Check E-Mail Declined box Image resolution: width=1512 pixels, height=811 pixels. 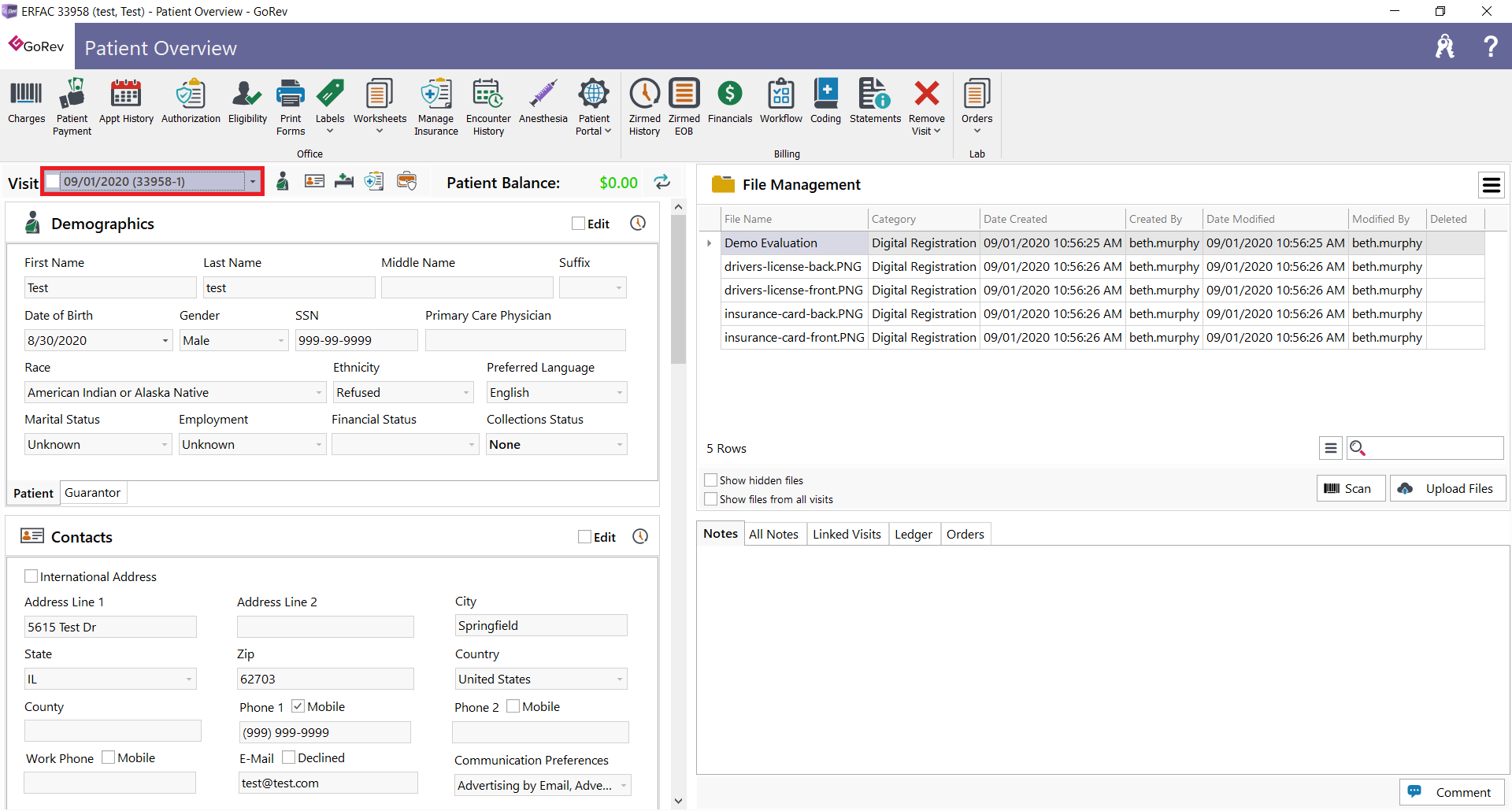(x=288, y=757)
